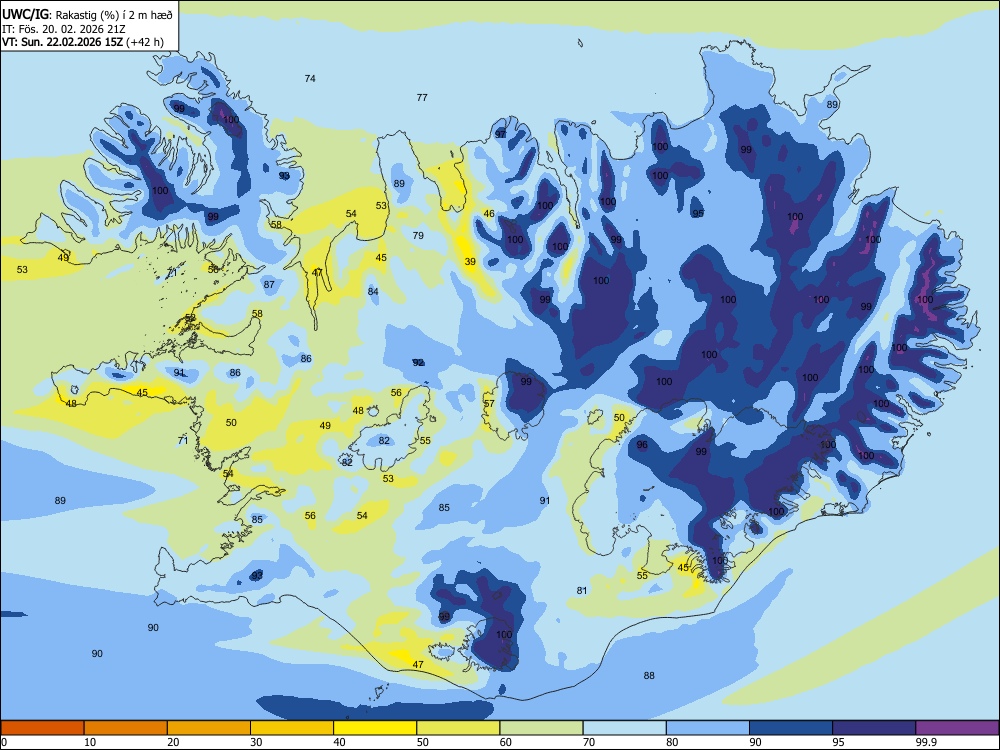Screen dimensions: 1000x750
Task: Select the humidity value 46 on the map
Action: pyautogui.click(x=489, y=214)
